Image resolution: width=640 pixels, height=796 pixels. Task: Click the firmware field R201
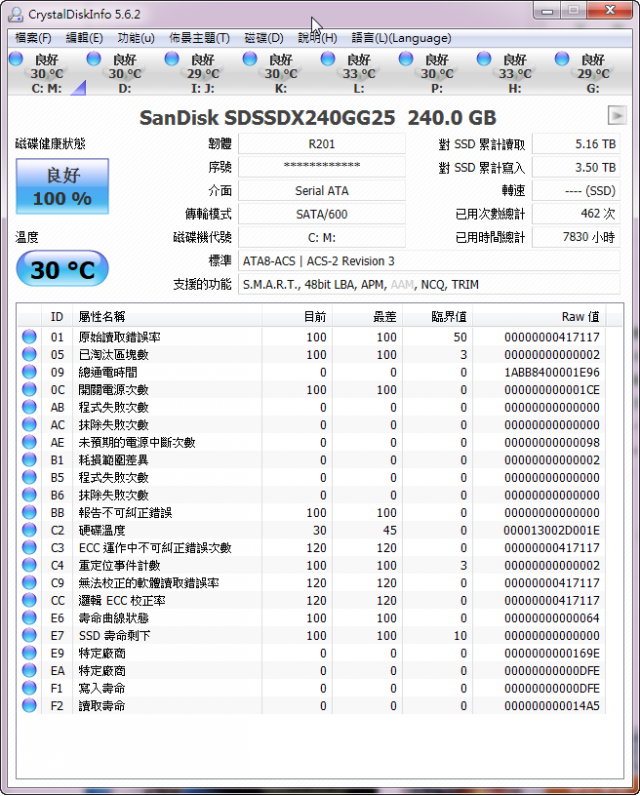point(322,144)
